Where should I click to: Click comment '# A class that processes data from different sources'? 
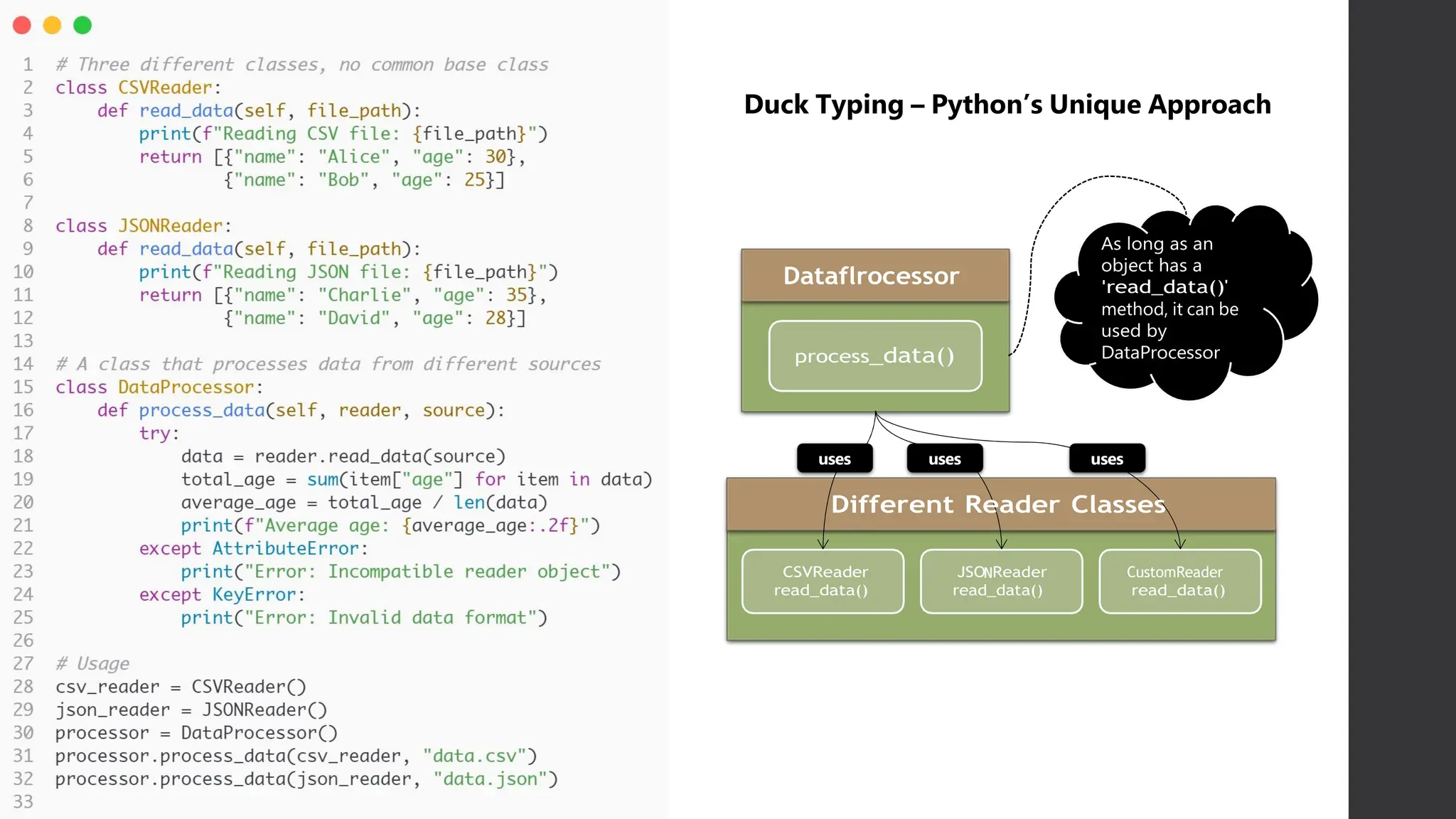pos(328,364)
